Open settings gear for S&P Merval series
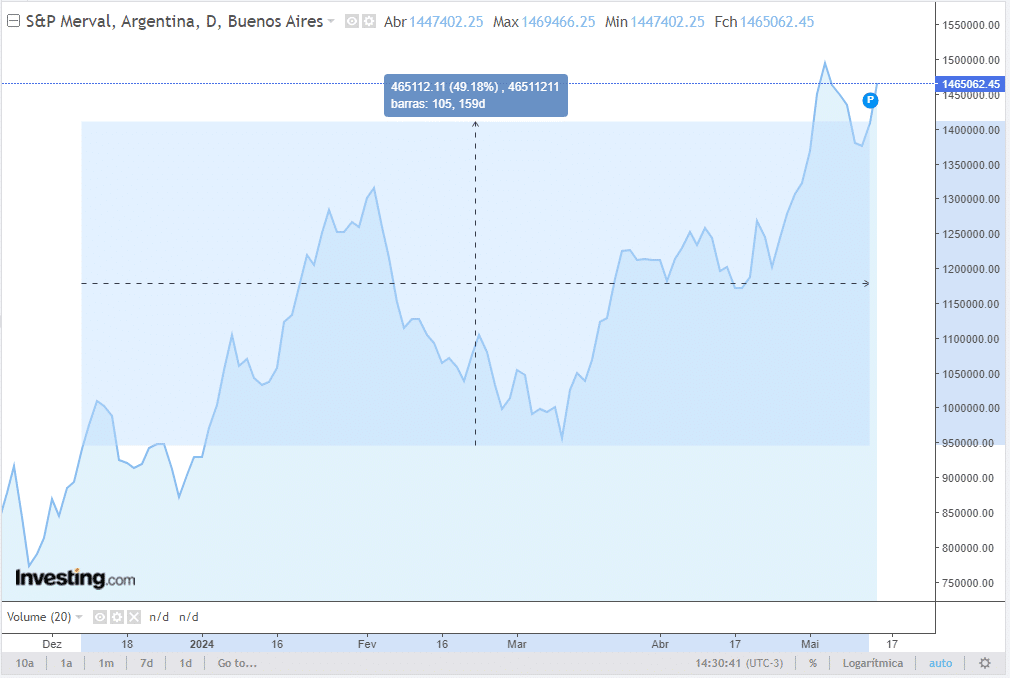The width and height of the screenshot is (1010, 678). 368,22
